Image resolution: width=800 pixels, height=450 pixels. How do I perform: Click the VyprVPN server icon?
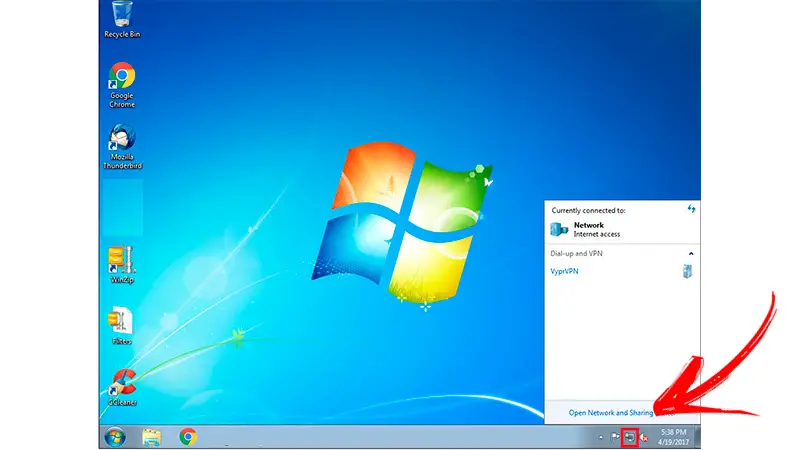(x=687, y=271)
